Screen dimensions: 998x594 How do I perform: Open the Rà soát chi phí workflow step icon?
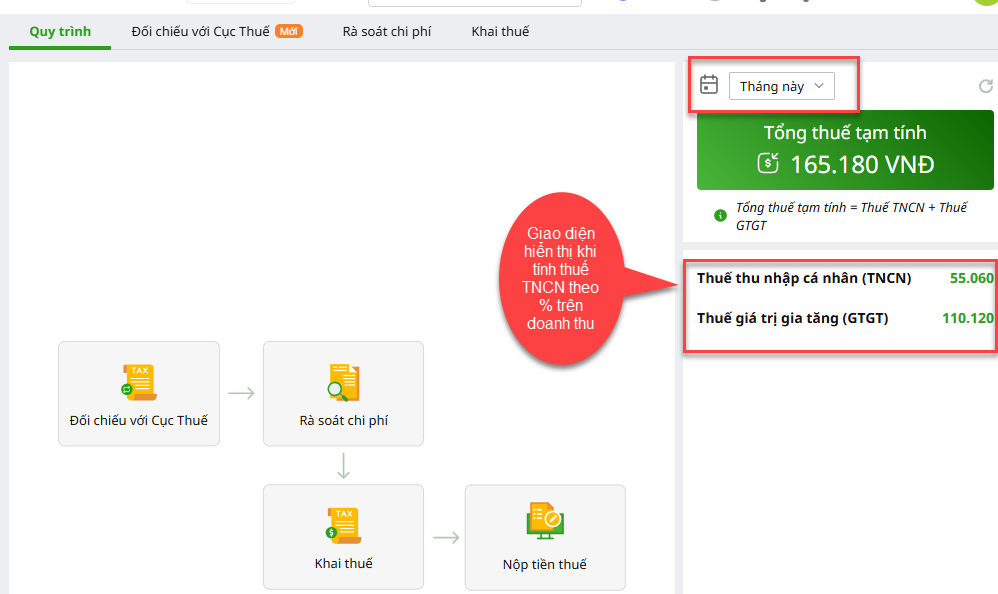click(343, 382)
